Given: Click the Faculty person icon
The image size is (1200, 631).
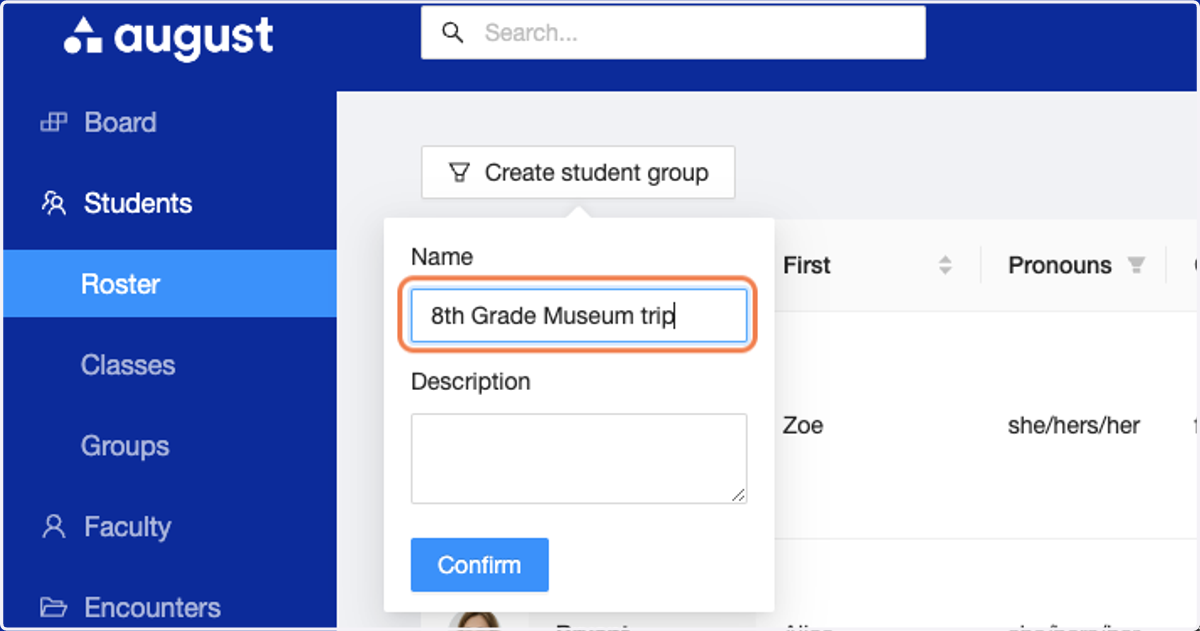Looking at the screenshot, I should point(53,527).
